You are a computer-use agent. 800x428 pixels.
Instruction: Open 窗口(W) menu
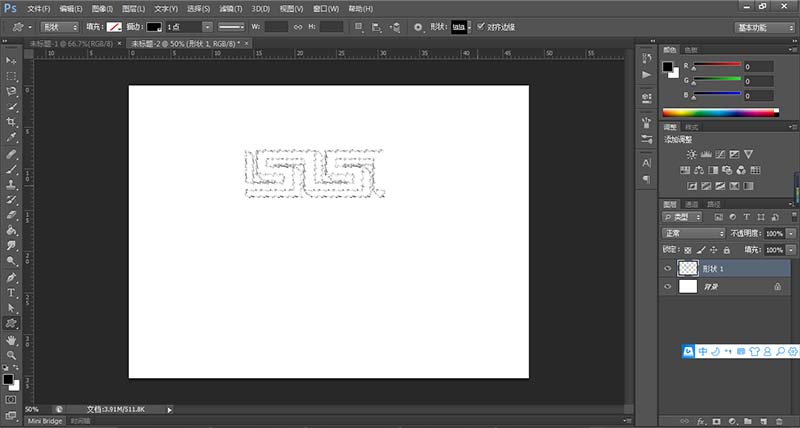click(326, 9)
